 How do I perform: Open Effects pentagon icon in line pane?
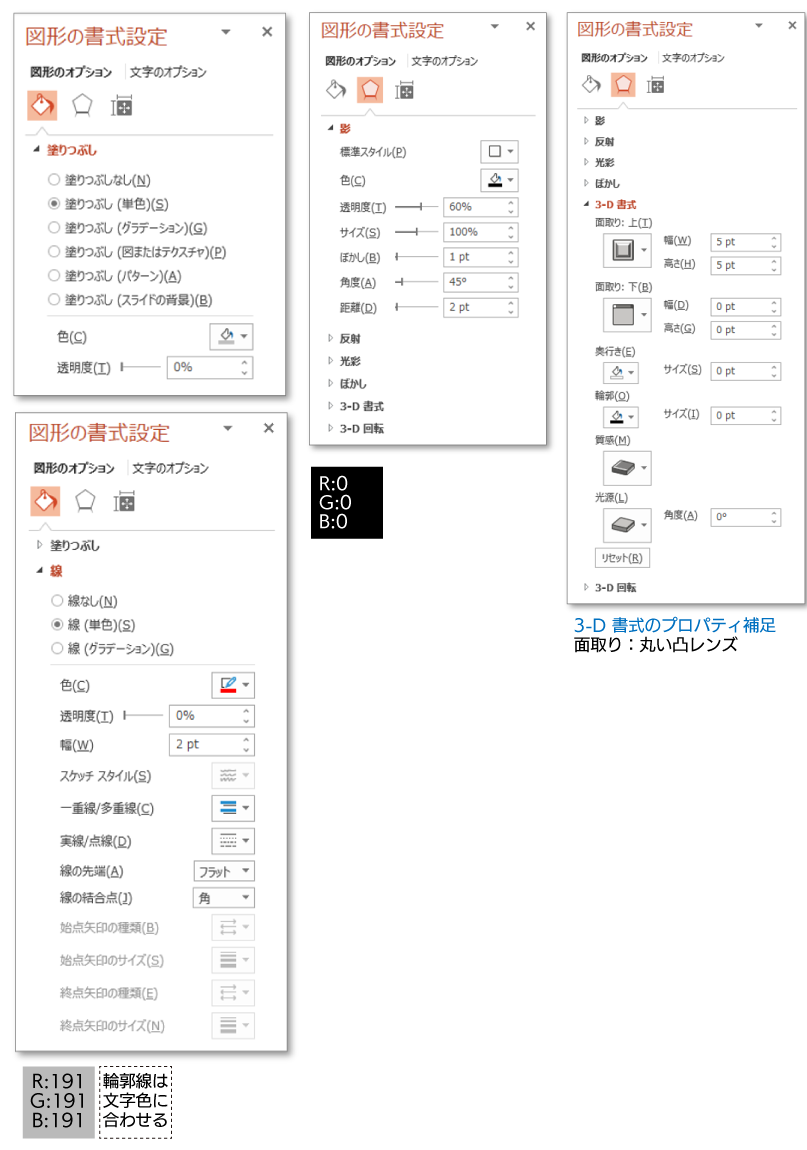85,502
